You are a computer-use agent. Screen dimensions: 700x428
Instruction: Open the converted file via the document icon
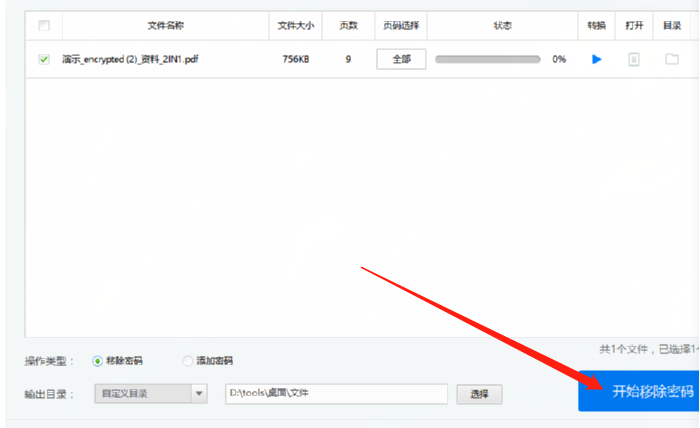pos(633,60)
